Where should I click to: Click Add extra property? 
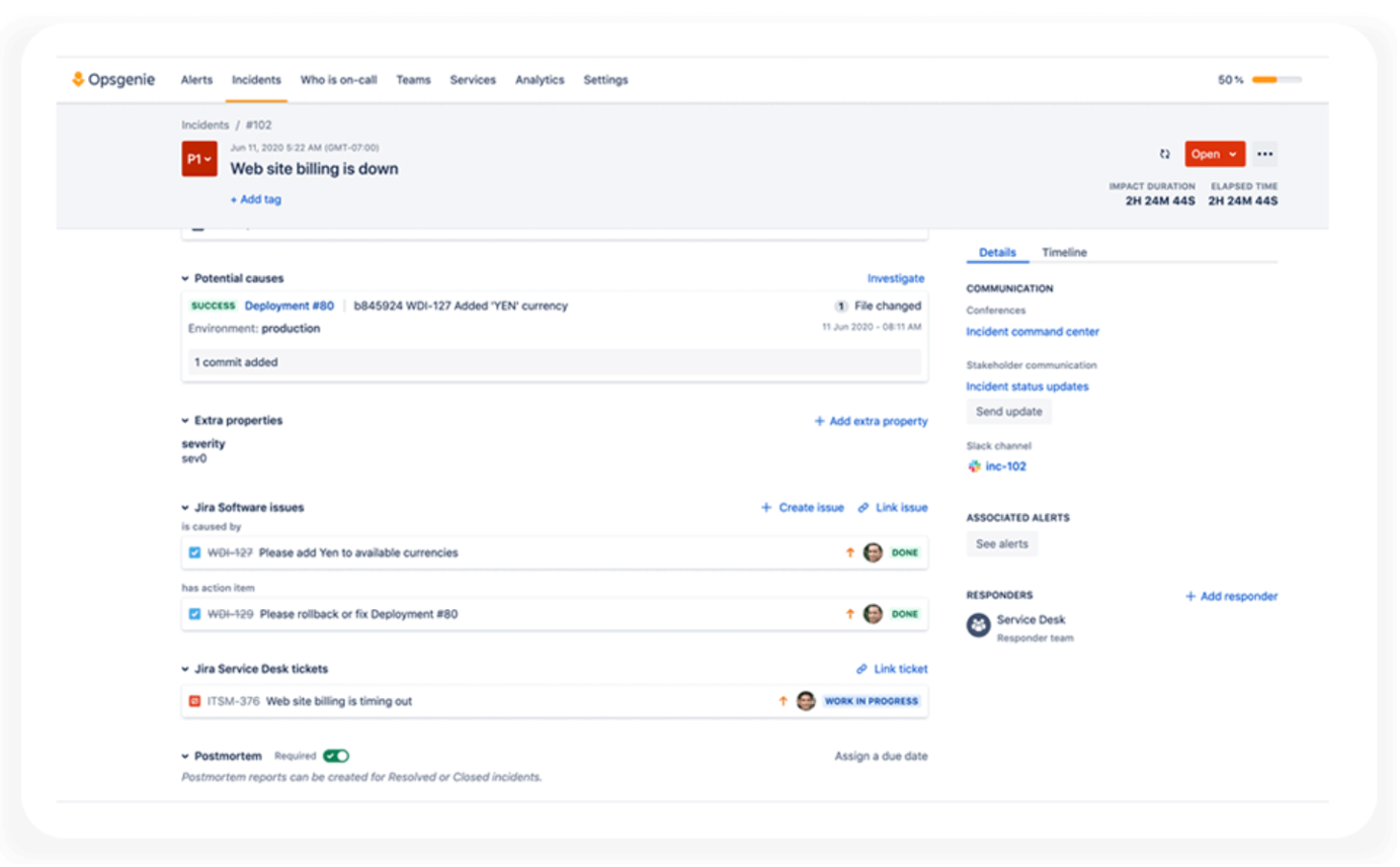point(871,421)
